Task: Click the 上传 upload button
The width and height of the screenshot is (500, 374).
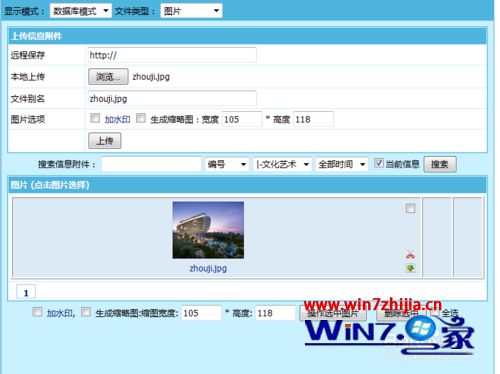Action: pos(105,141)
